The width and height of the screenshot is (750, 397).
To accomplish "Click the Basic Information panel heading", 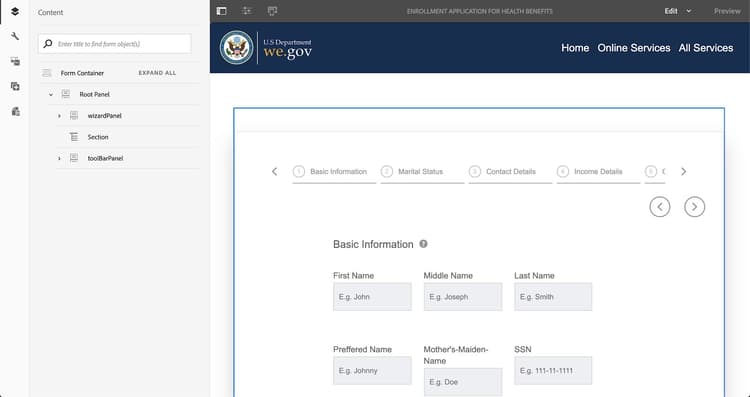I will 373,244.
